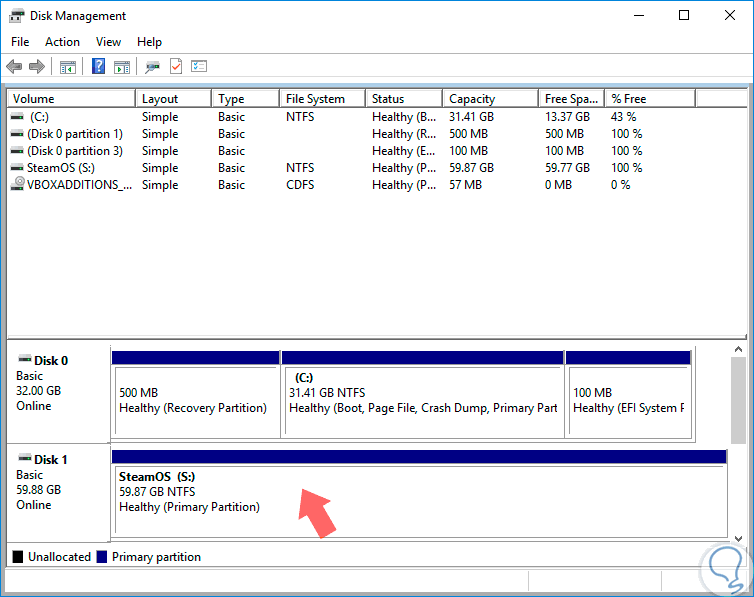
Task: Click the blue Primary partition legend swatch
Action: click(101, 557)
